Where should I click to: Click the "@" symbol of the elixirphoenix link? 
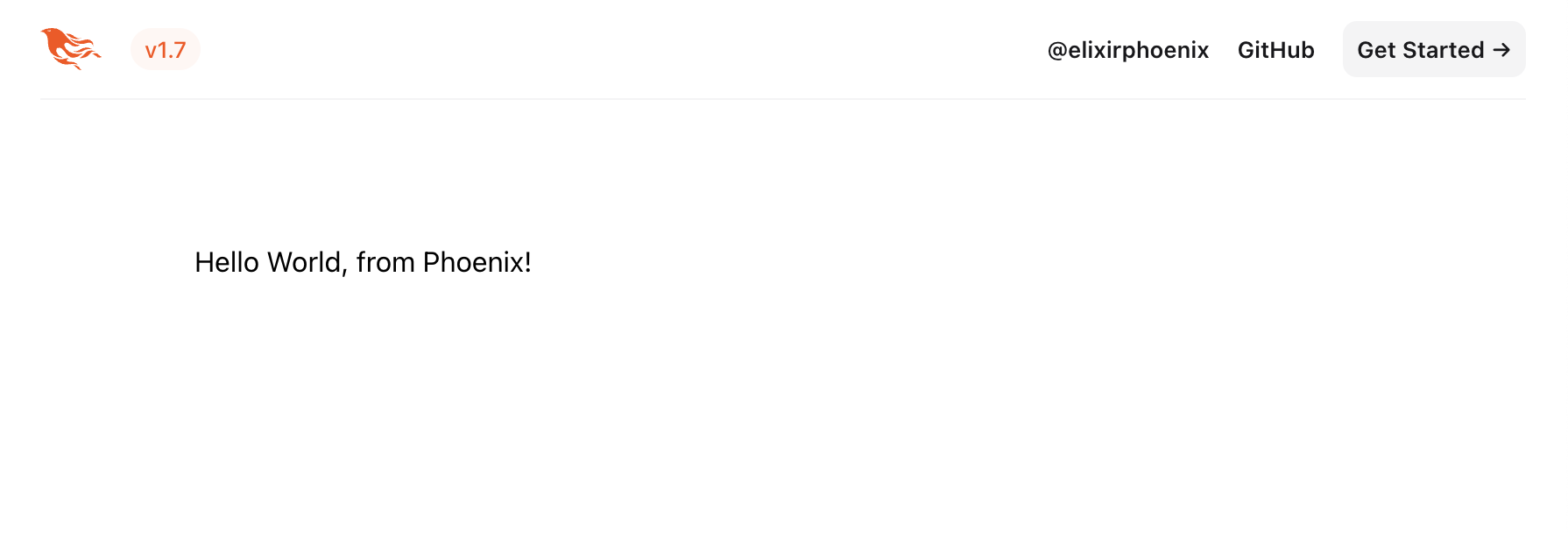click(1057, 51)
